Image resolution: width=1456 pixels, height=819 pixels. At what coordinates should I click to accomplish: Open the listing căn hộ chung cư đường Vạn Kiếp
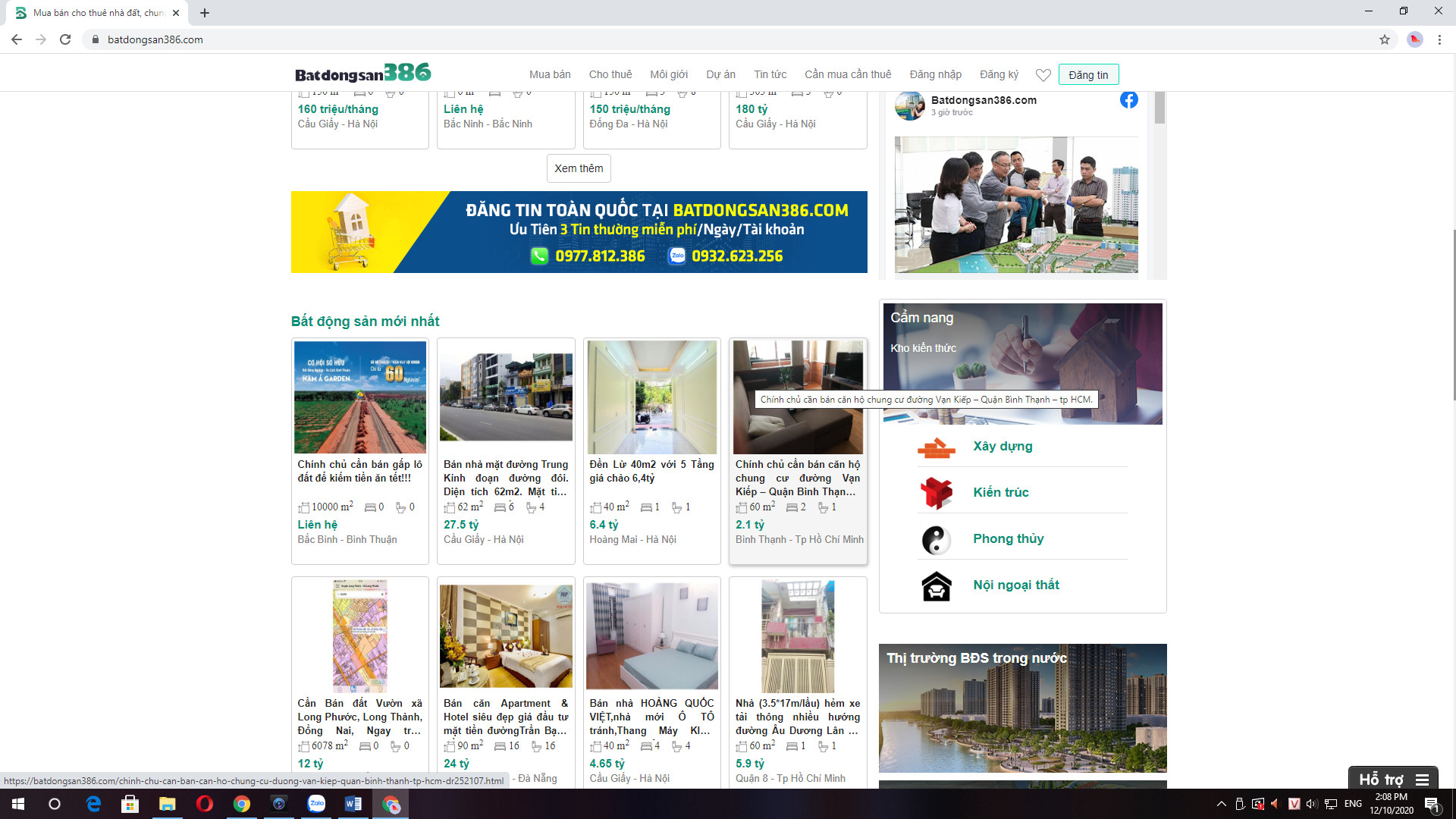(798, 479)
